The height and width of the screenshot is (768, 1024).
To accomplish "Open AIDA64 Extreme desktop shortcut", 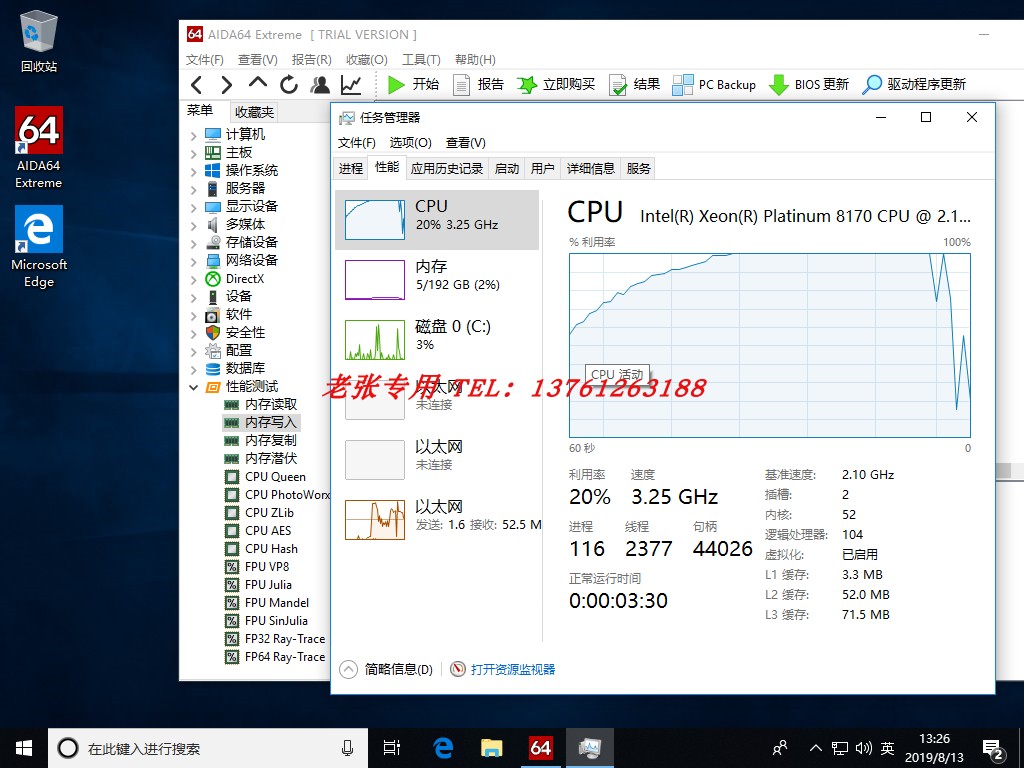I will pos(39,148).
